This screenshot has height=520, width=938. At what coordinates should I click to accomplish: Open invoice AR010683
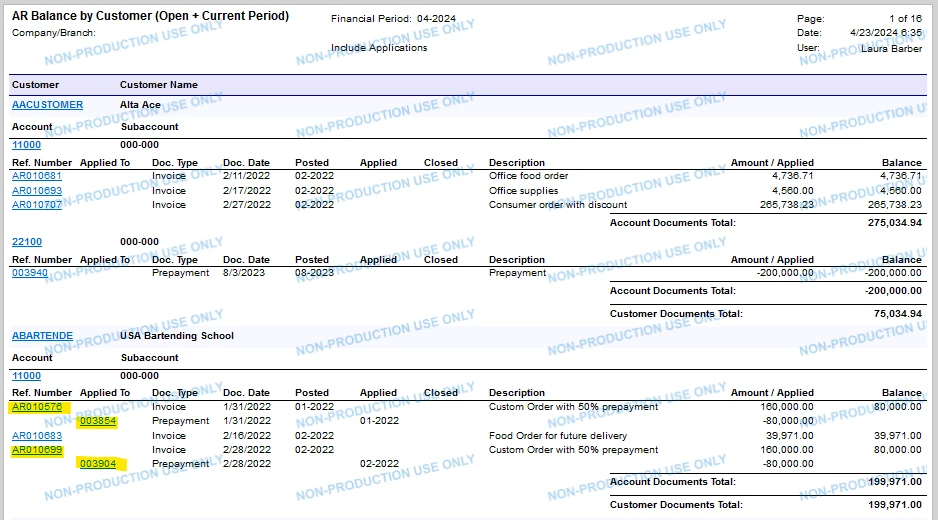coord(36,436)
